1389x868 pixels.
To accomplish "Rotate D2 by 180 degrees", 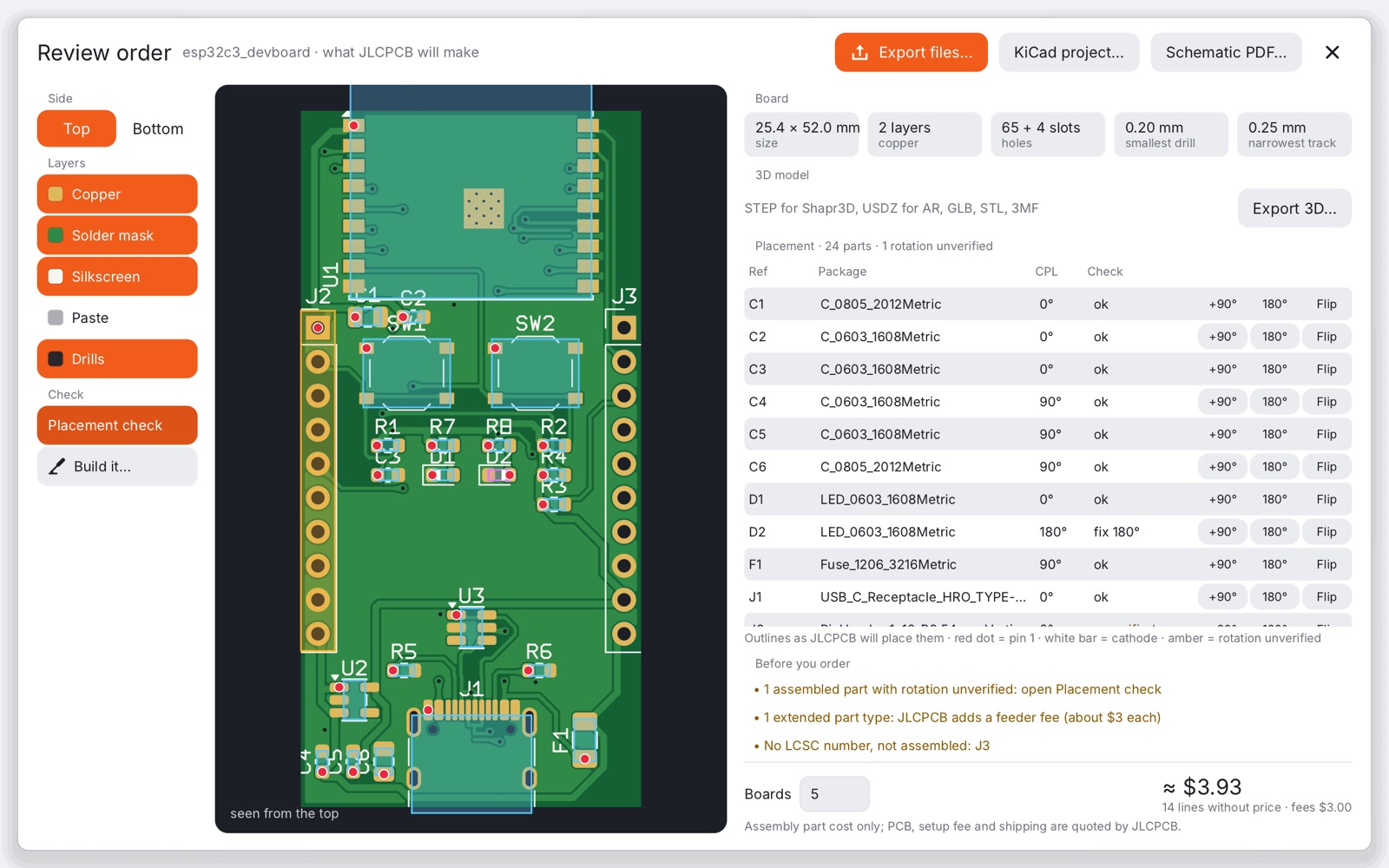I will click(x=1274, y=531).
